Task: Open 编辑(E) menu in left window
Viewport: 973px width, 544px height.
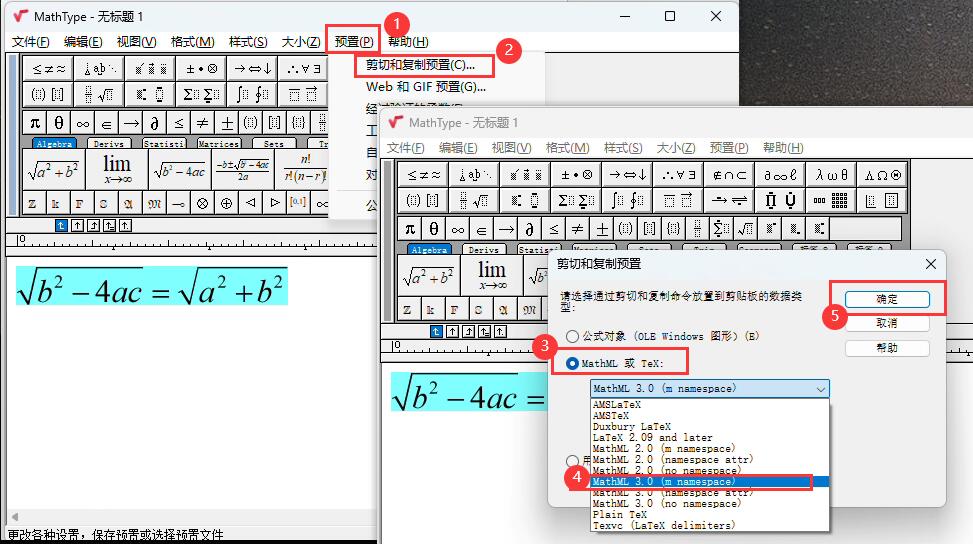Action: (x=83, y=42)
